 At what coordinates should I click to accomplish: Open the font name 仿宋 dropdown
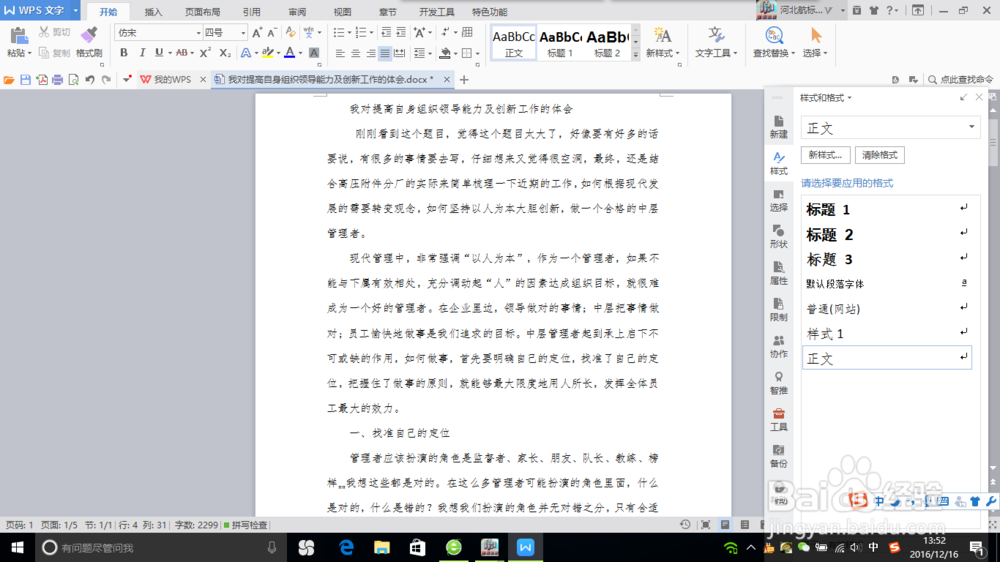coord(198,33)
